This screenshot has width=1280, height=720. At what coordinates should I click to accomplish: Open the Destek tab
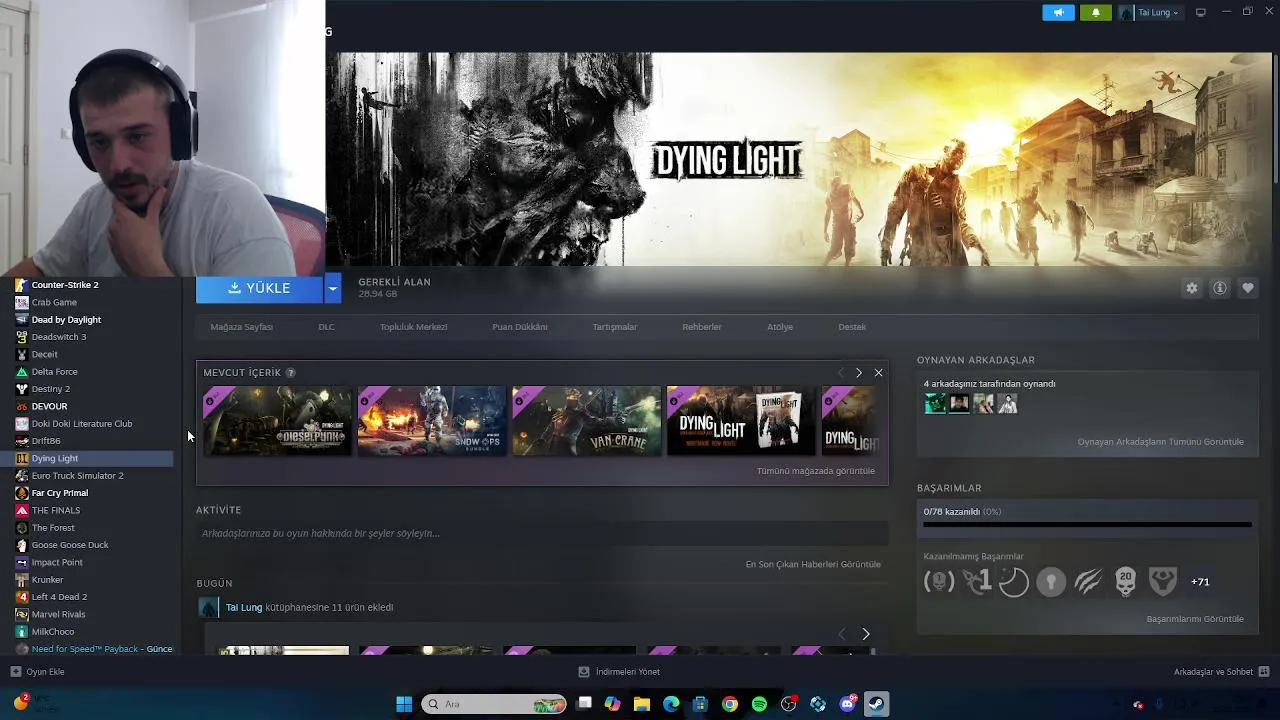click(x=852, y=327)
